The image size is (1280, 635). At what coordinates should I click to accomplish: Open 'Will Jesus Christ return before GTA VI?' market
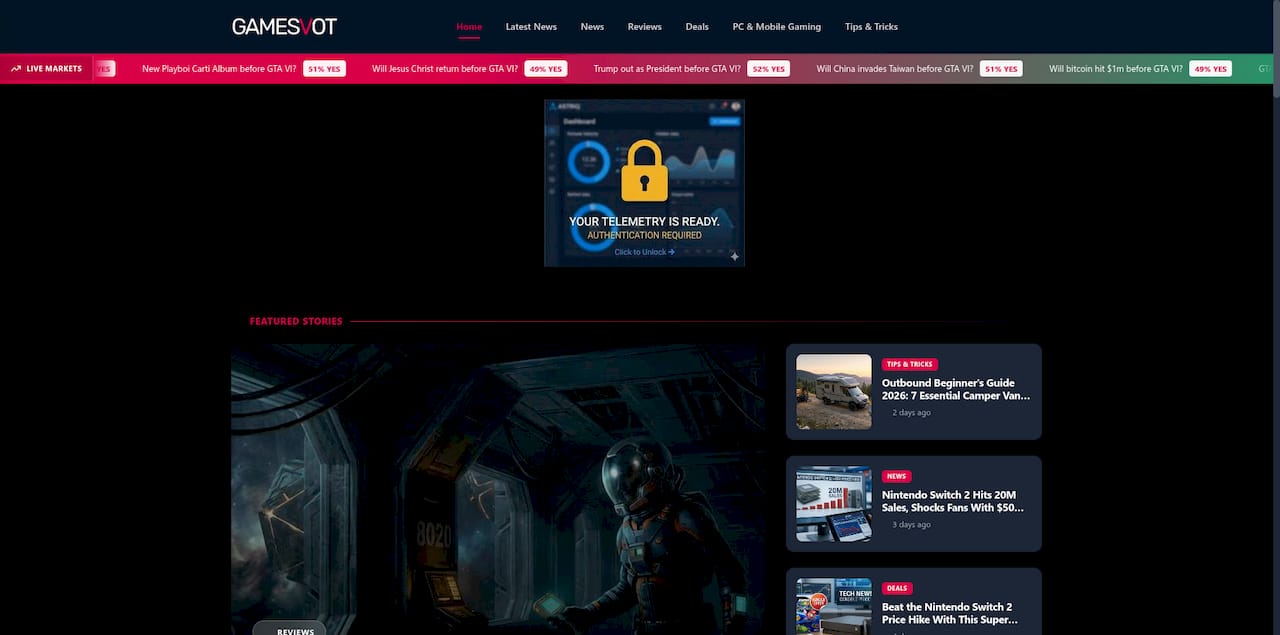pyautogui.click(x=445, y=69)
